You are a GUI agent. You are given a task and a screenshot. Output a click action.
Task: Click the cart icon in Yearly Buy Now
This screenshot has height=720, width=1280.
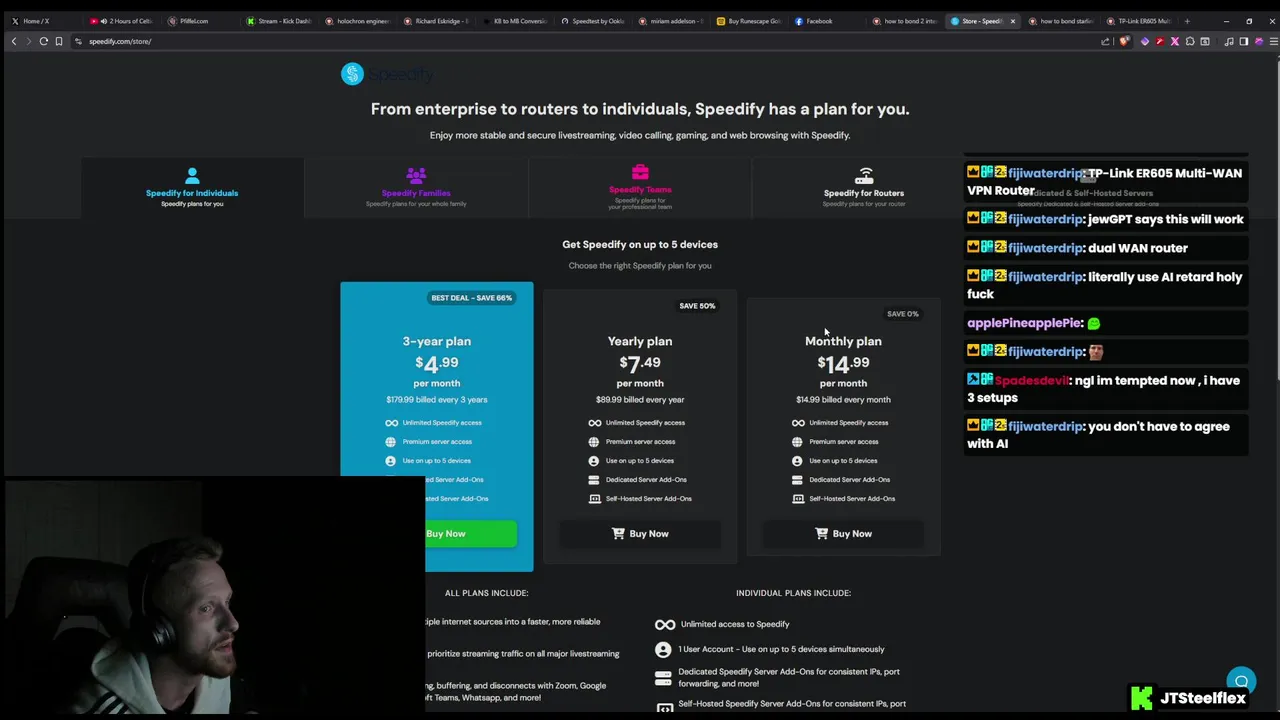pyautogui.click(x=618, y=534)
